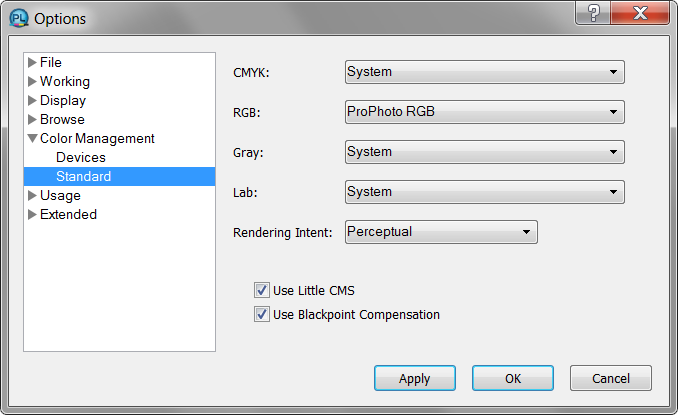Expand the Working tree node arrow

coord(32,81)
